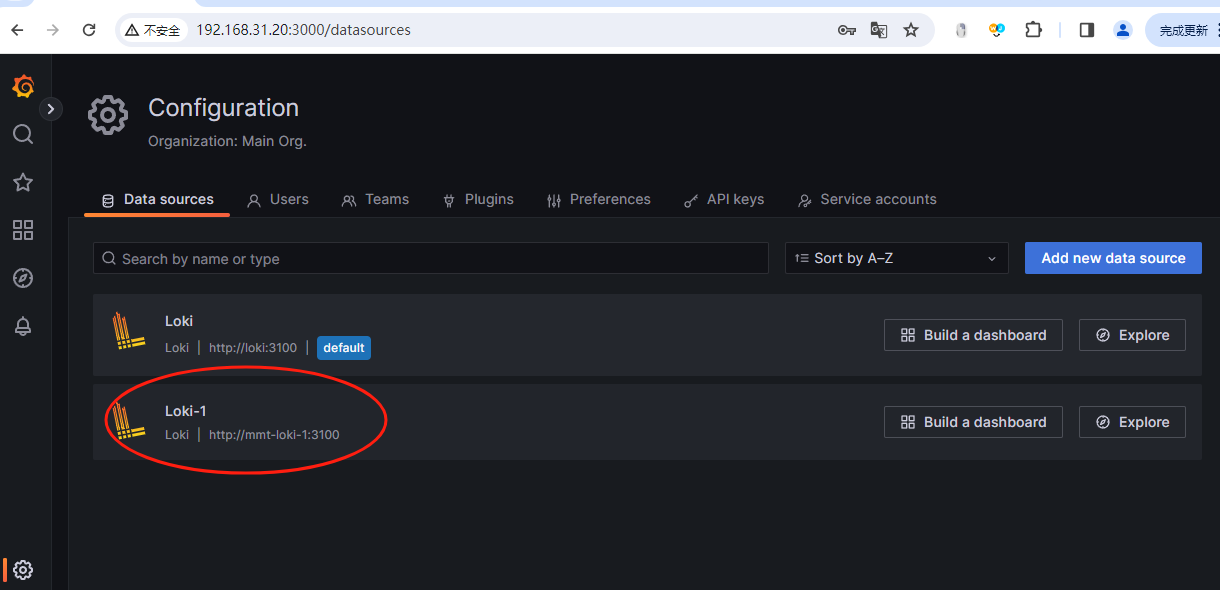Open Starred dashboards star icon in sidebar
Screen dimensions: 1220x590
tap(23, 182)
